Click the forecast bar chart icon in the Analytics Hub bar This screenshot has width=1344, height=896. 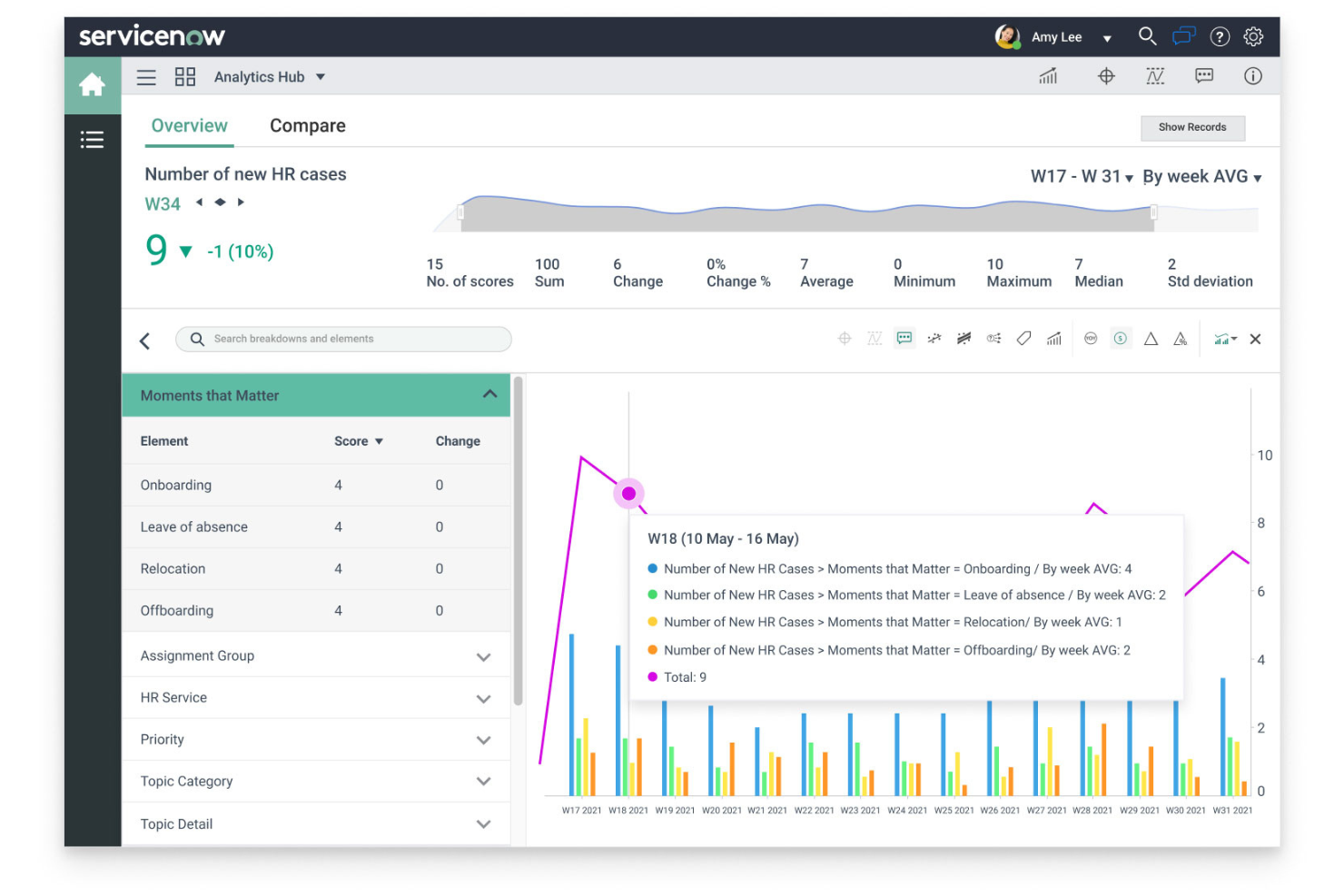pyautogui.click(x=1048, y=76)
